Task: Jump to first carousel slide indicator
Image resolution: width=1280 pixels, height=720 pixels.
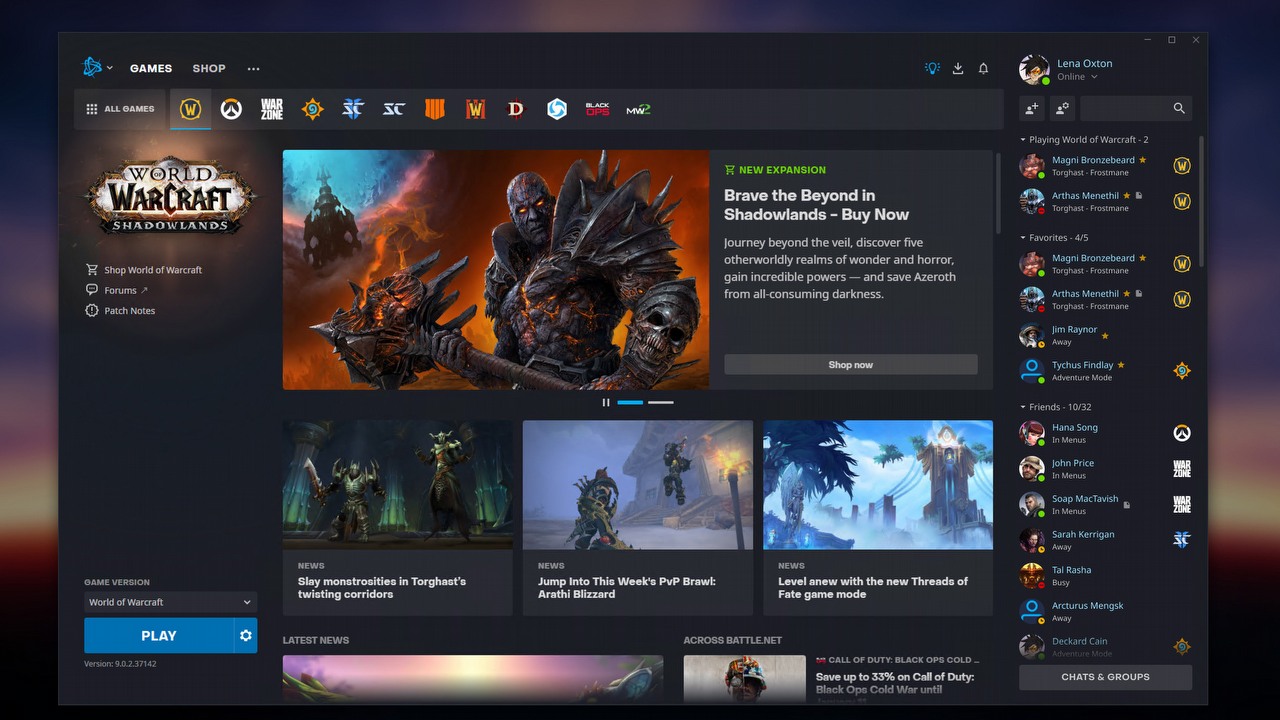Action: [630, 402]
